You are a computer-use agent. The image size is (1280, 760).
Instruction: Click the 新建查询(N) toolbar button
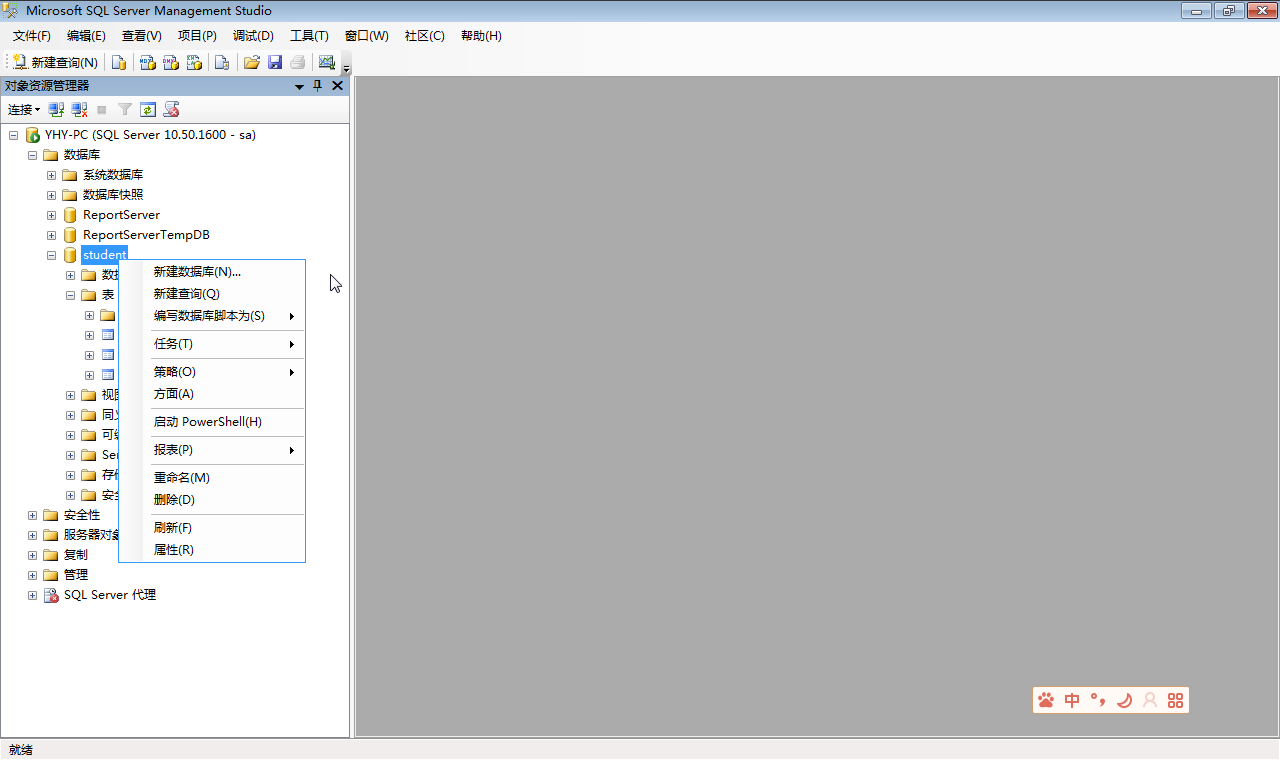(x=55, y=62)
